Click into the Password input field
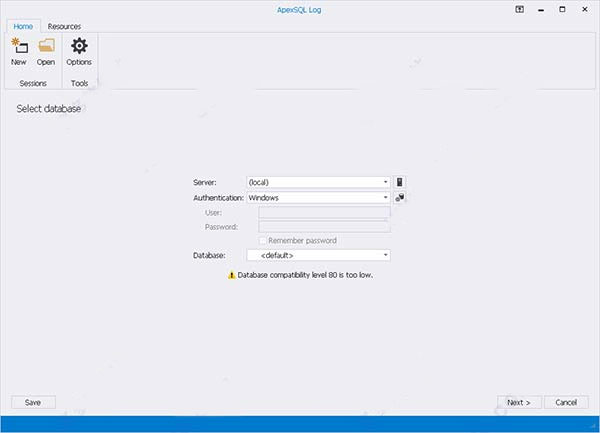Image resolution: width=600 pixels, height=433 pixels. click(x=324, y=227)
